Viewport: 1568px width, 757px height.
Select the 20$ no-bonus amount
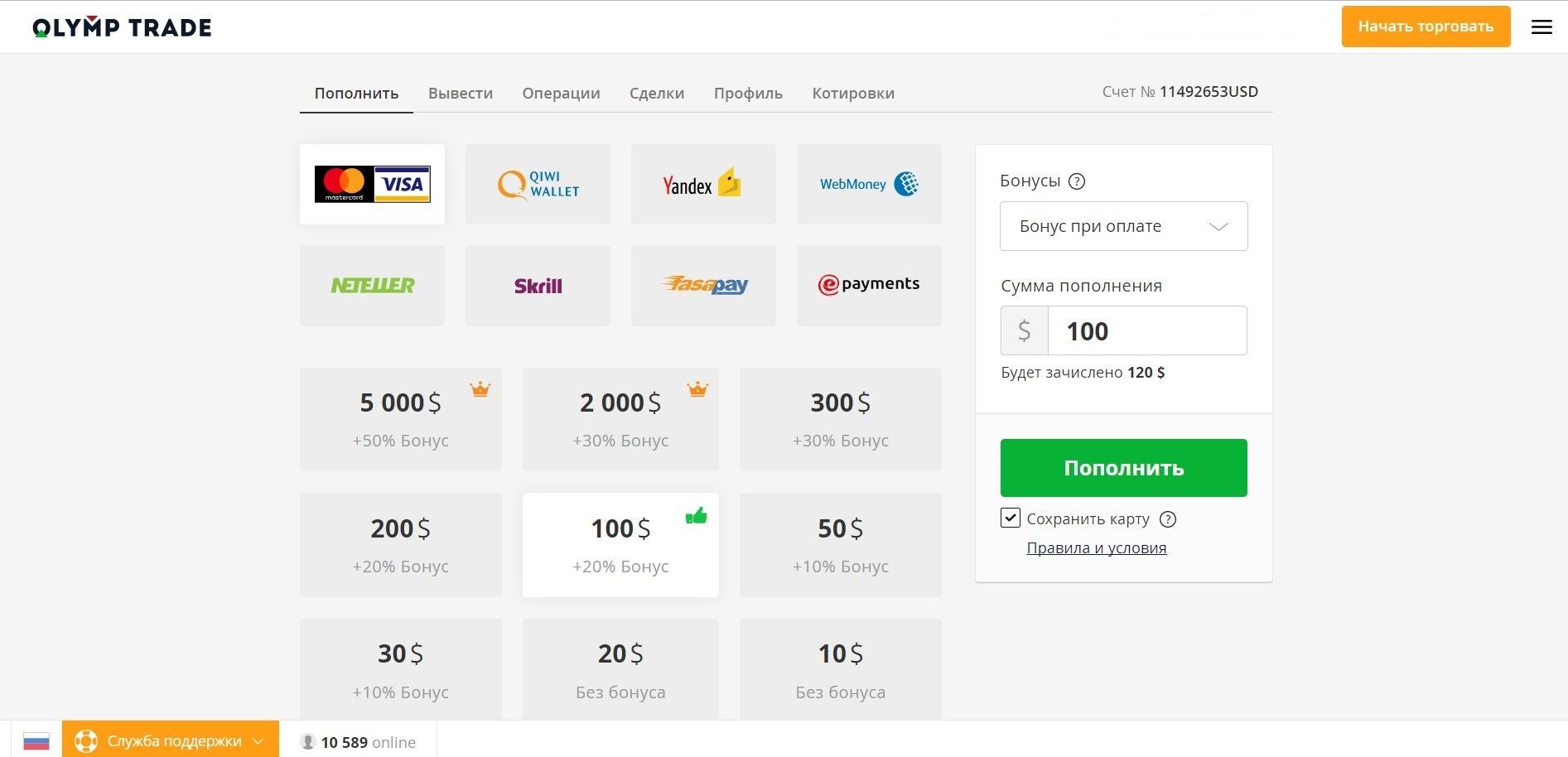[620, 669]
